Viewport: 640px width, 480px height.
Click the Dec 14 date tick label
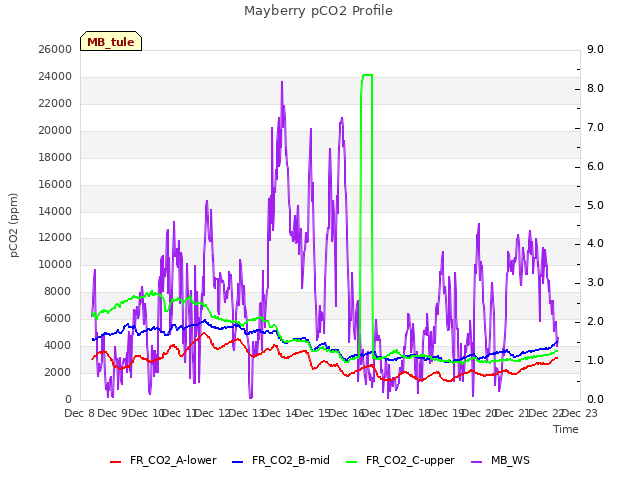point(279,413)
